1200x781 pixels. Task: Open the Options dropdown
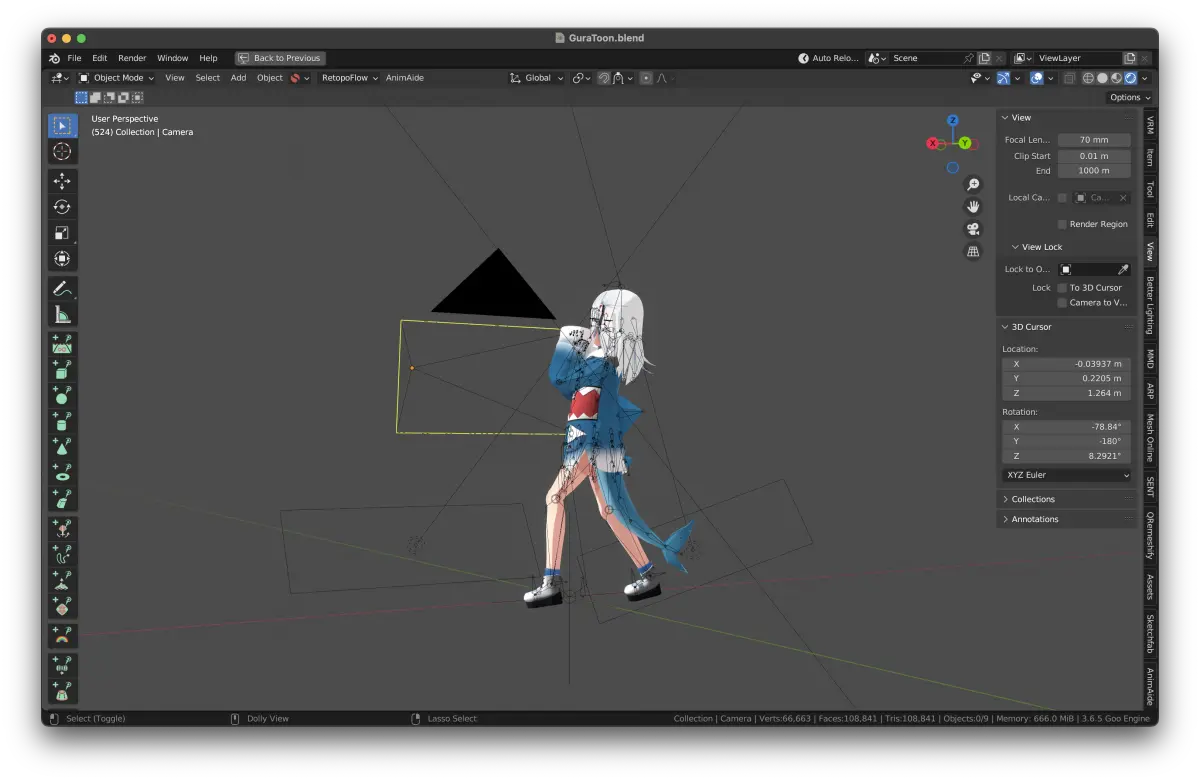[x=1130, y=97]
